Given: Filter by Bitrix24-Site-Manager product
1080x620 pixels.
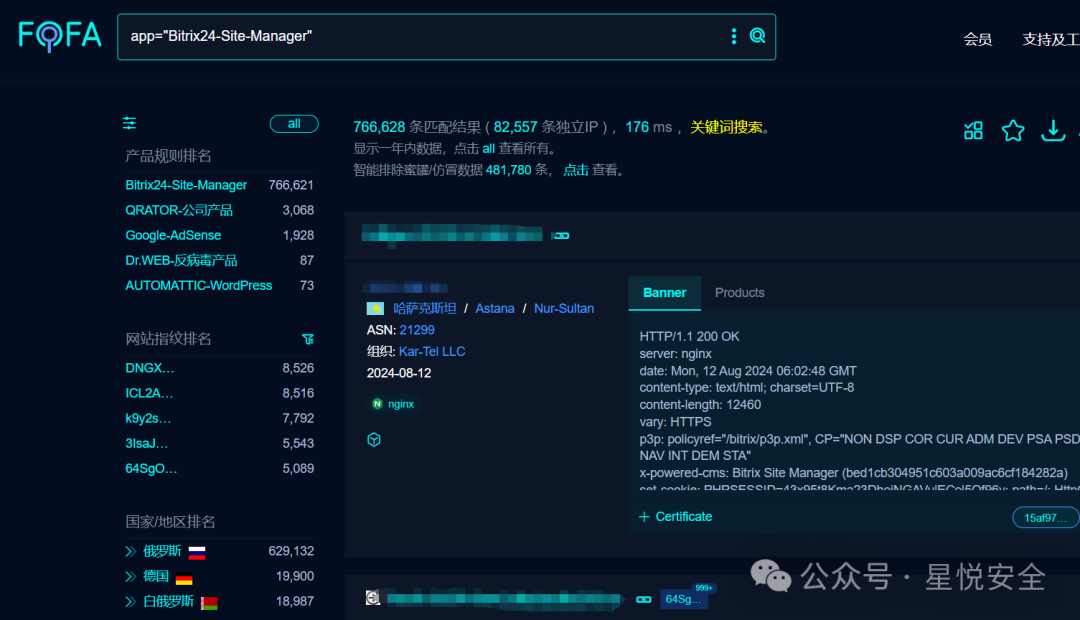Looking at the screenshot, I should tap(186, 185).
